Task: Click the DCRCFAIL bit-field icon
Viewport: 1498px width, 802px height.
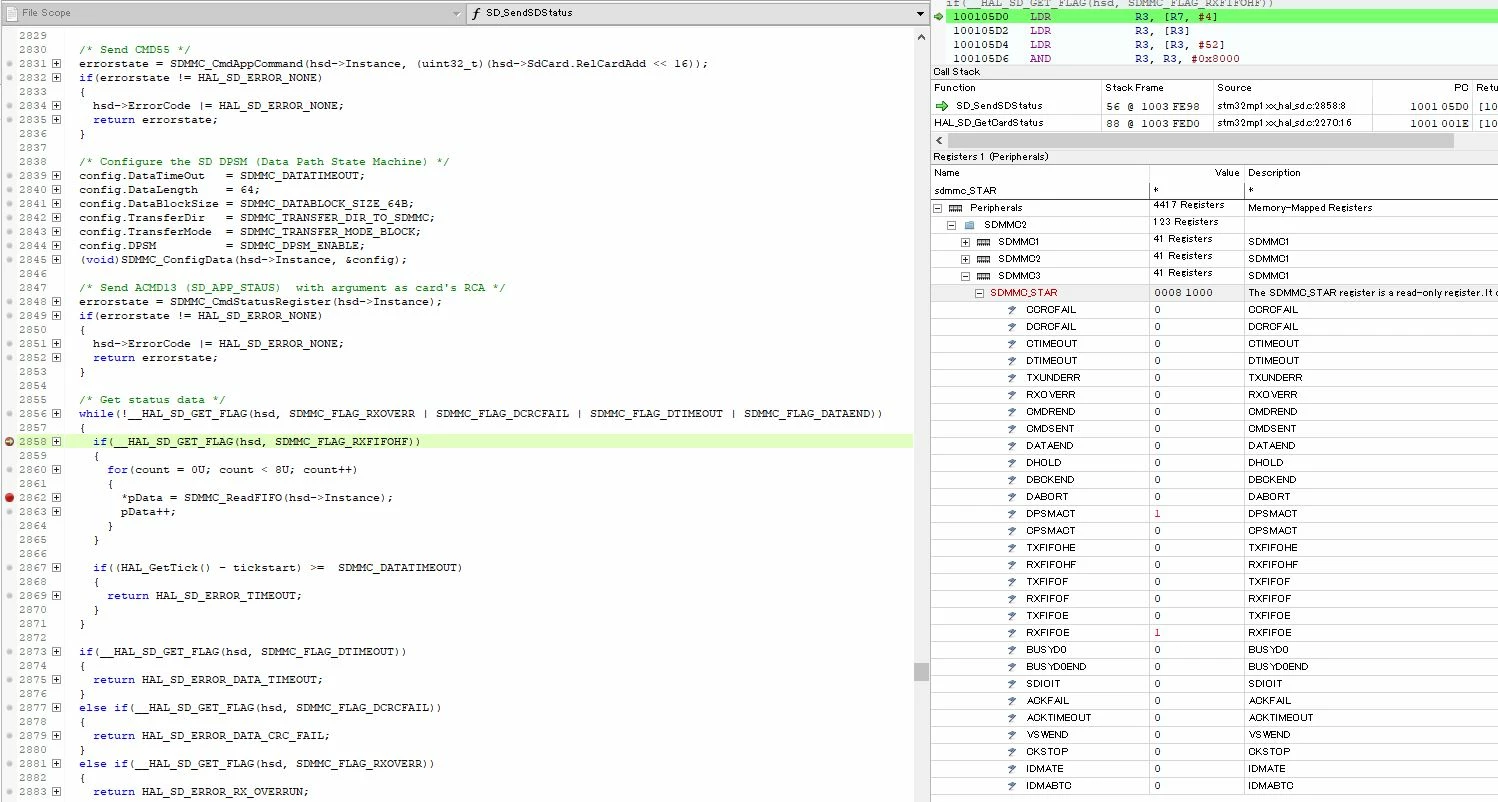Action: click(x=1013, y=327)
